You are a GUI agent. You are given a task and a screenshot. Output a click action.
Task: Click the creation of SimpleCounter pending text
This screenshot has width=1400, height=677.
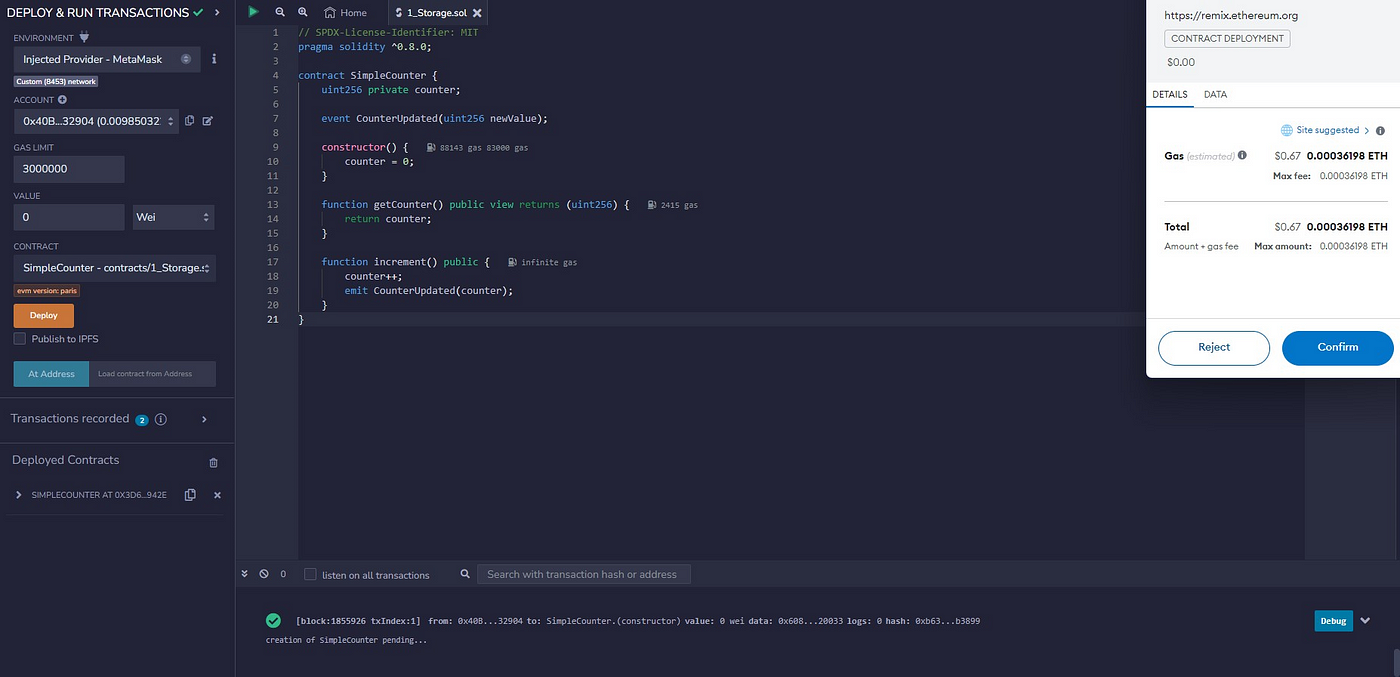point(346,640)
